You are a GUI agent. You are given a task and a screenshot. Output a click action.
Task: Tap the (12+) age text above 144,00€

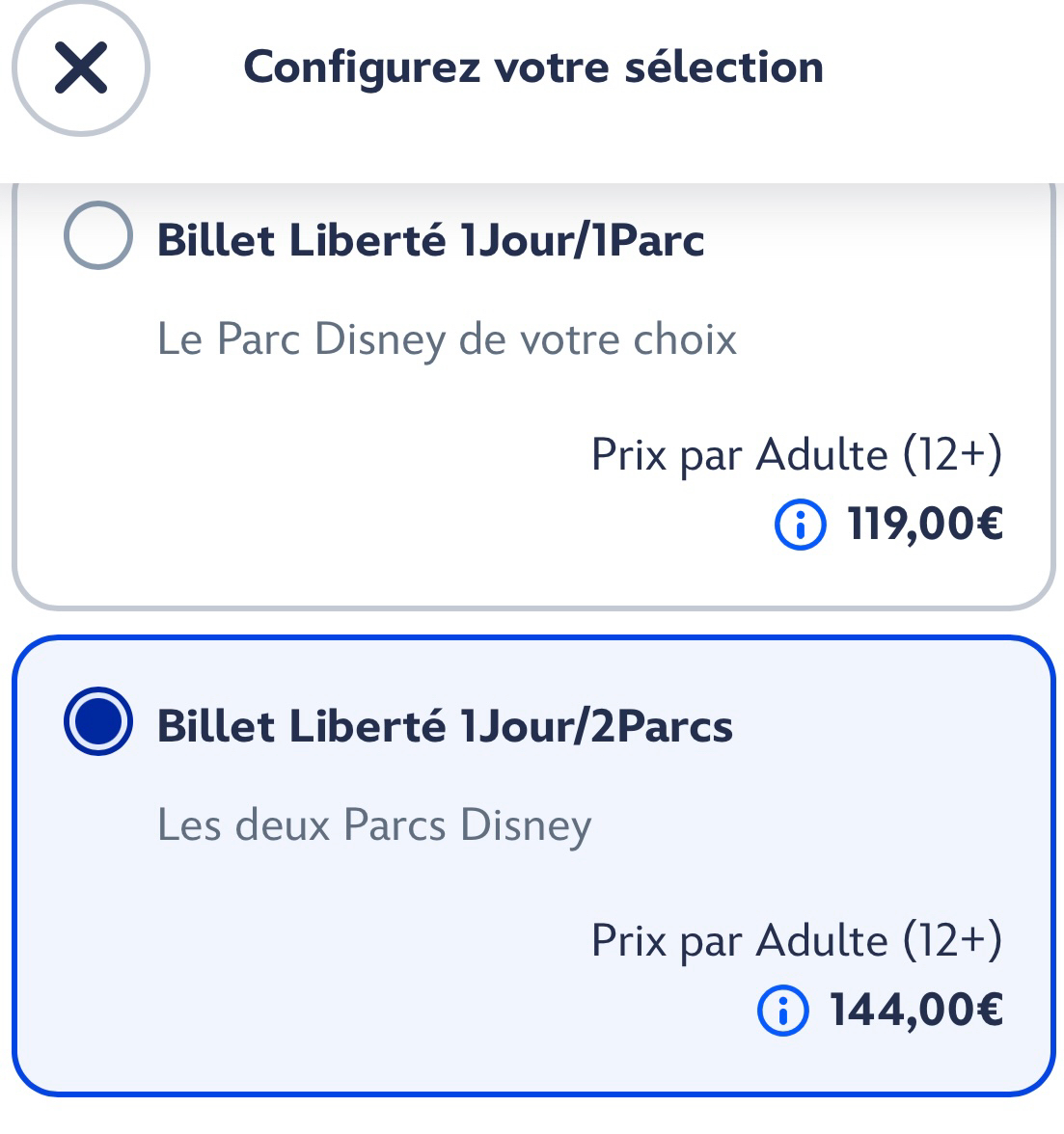click(952, 940)
